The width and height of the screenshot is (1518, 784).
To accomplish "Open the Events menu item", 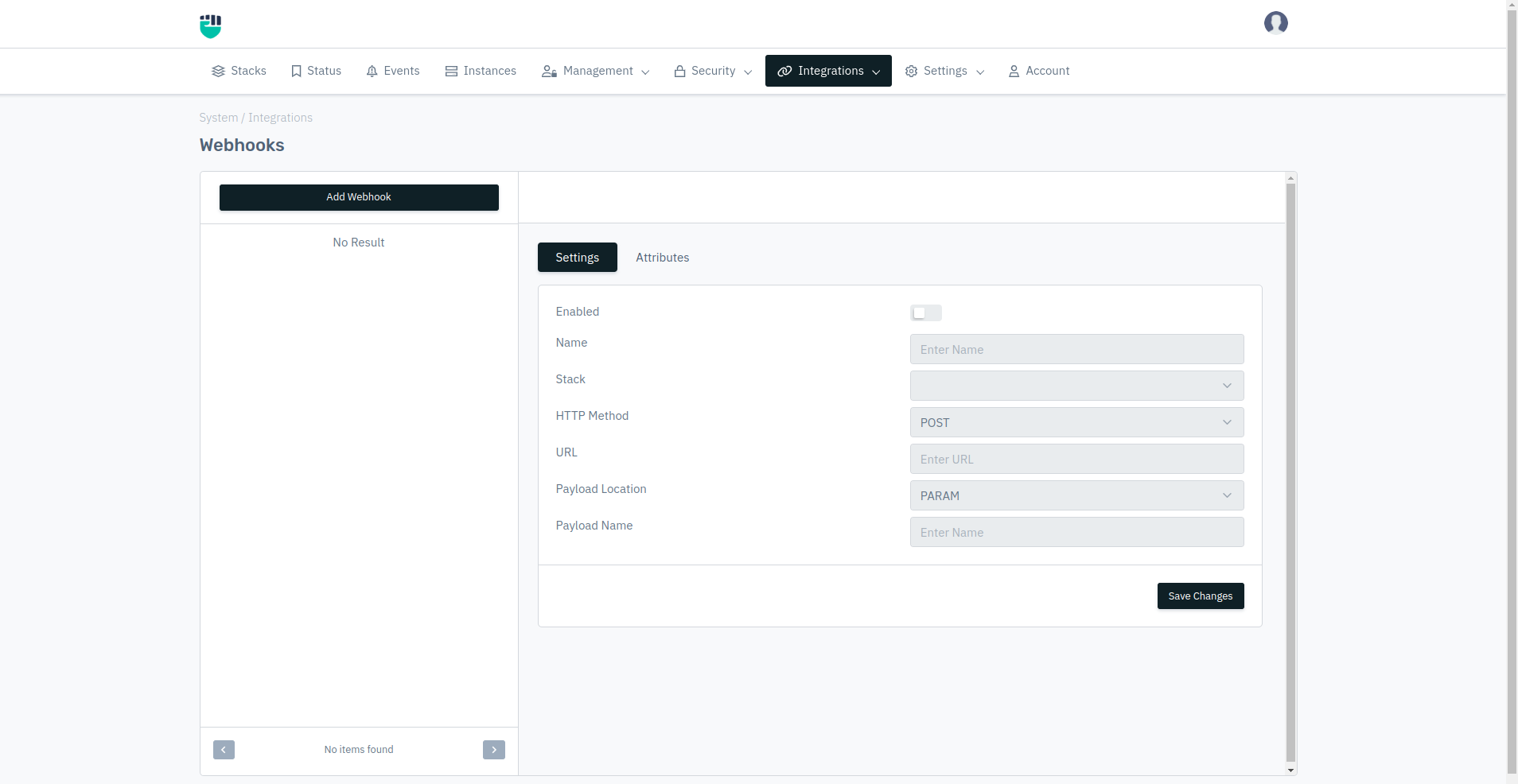I will tap(393, 71).
